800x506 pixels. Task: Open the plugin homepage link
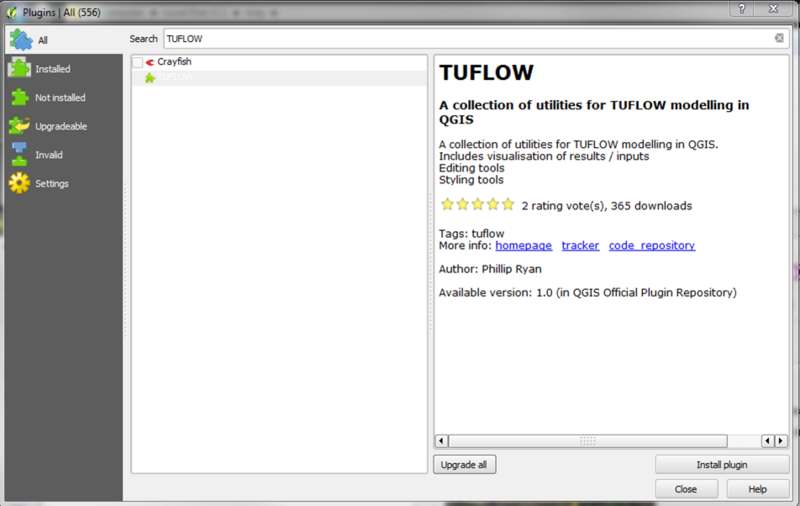(523, 245)
